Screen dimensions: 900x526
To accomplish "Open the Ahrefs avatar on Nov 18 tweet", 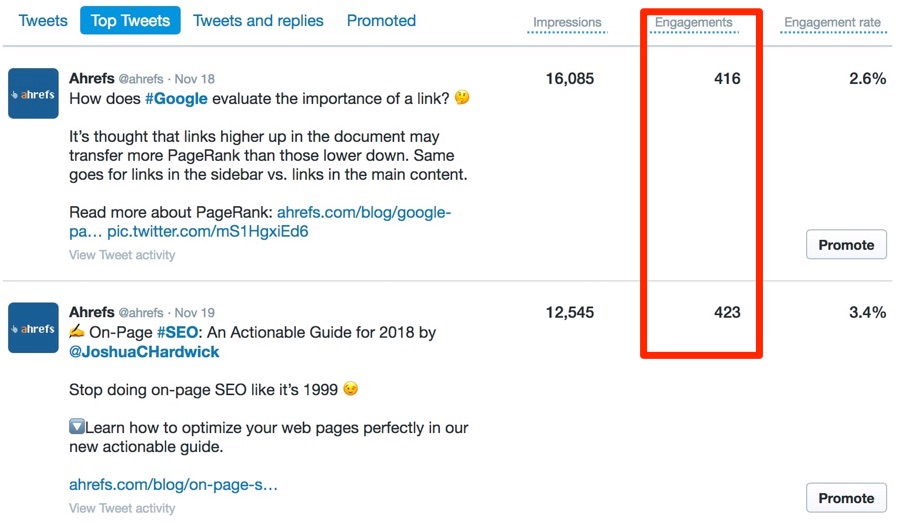I will pyautogui.click(x=33, y=94).
